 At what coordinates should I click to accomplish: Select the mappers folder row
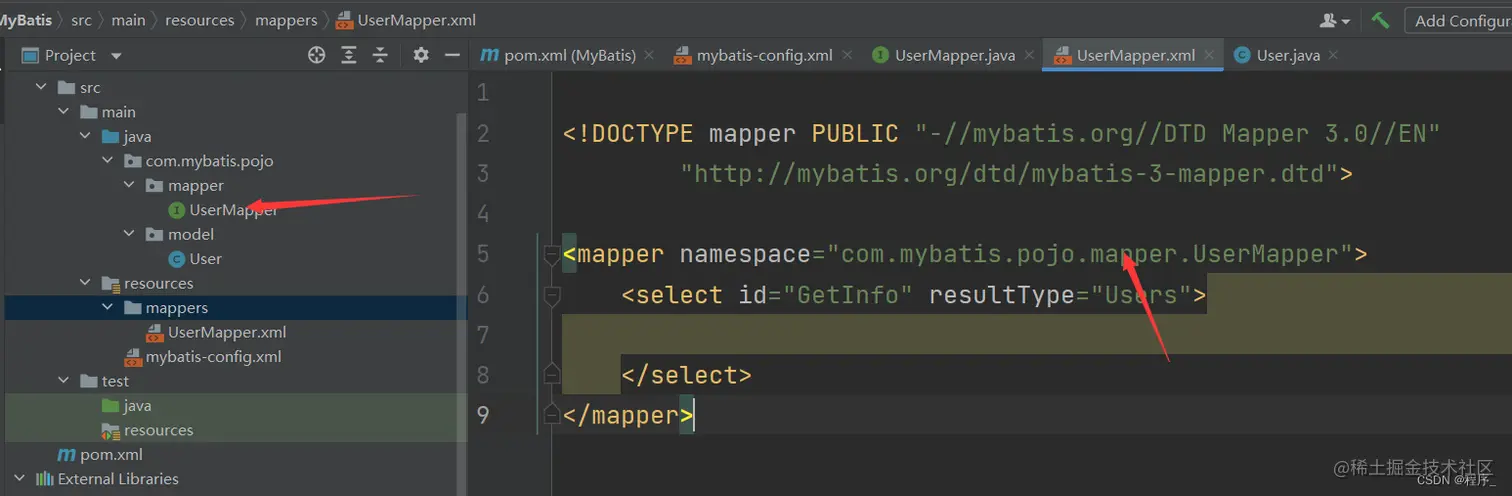[235, 307]
